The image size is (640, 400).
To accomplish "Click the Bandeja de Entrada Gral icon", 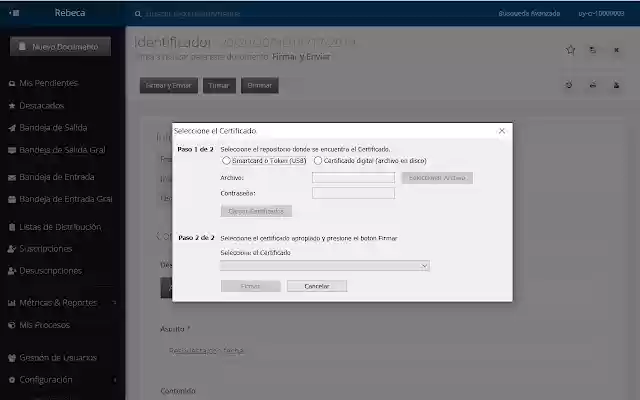I will (x=12, y=199).
